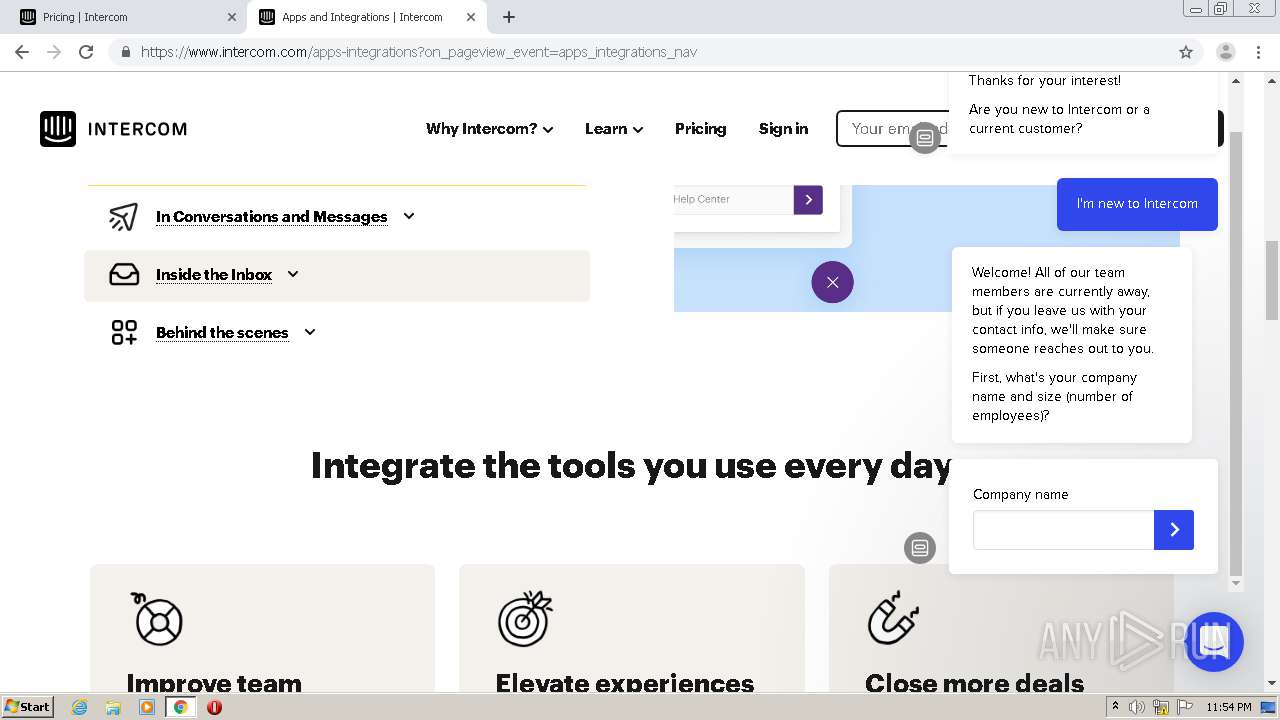Click the purple round close button

832,282
